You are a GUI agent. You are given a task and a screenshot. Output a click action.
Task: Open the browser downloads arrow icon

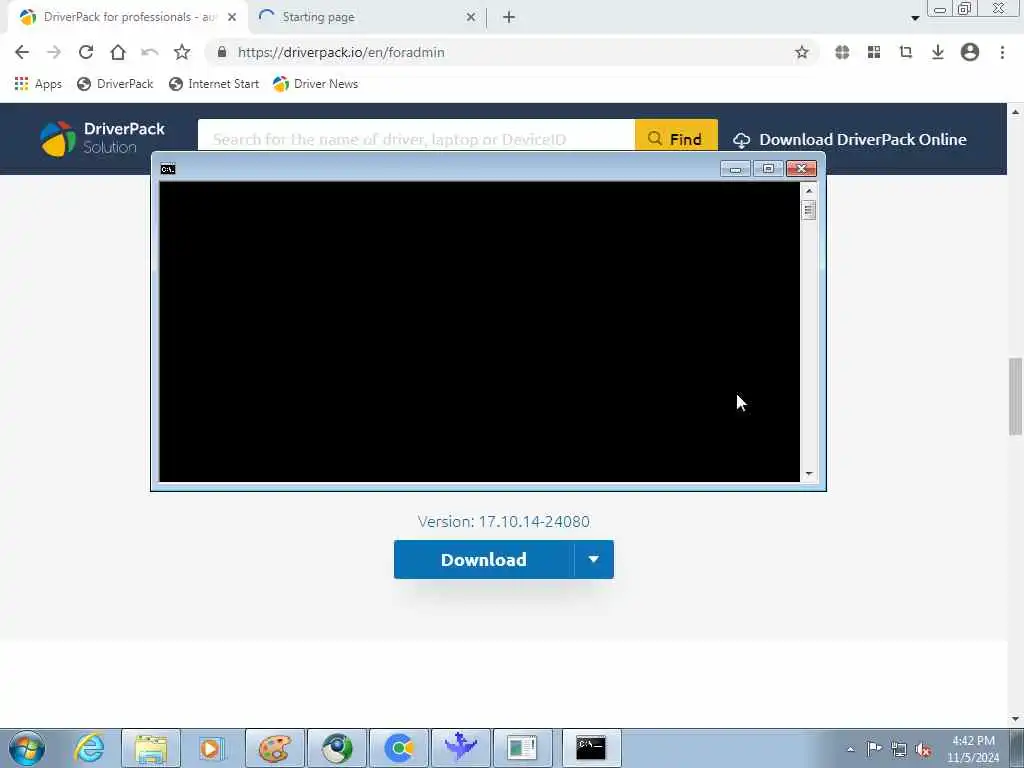point(937,52)
